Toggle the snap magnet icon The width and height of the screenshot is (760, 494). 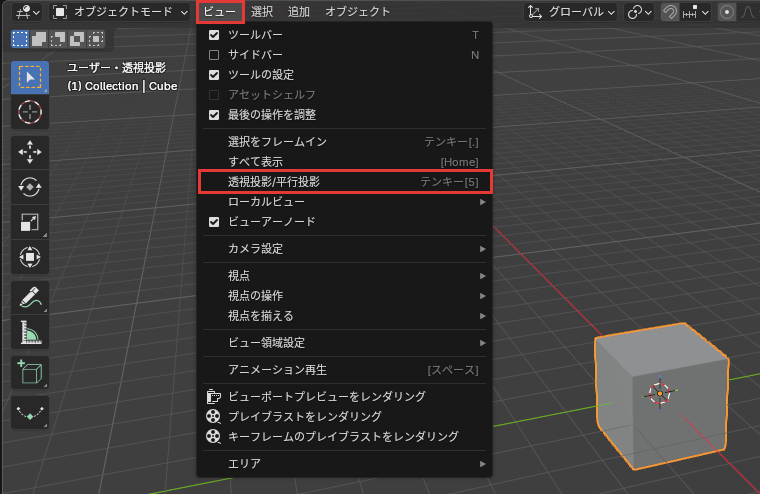(669, 12)
